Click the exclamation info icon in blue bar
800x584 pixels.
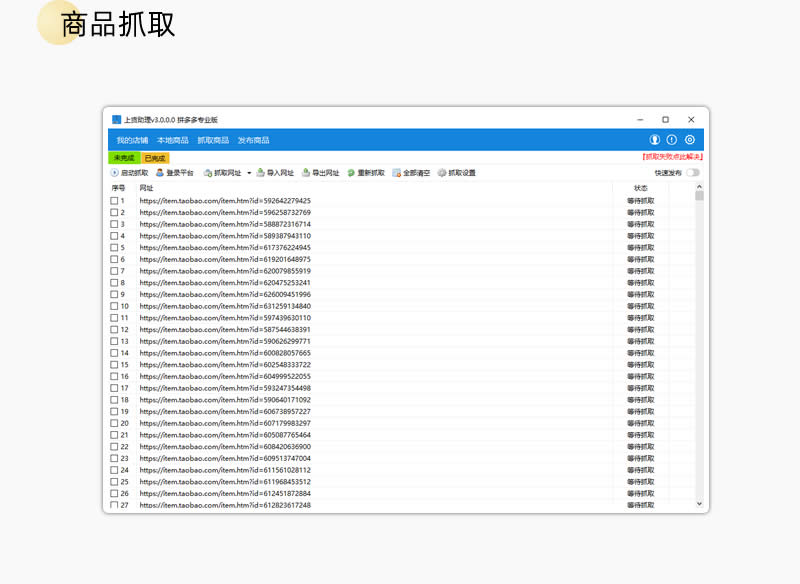point(672,140)
